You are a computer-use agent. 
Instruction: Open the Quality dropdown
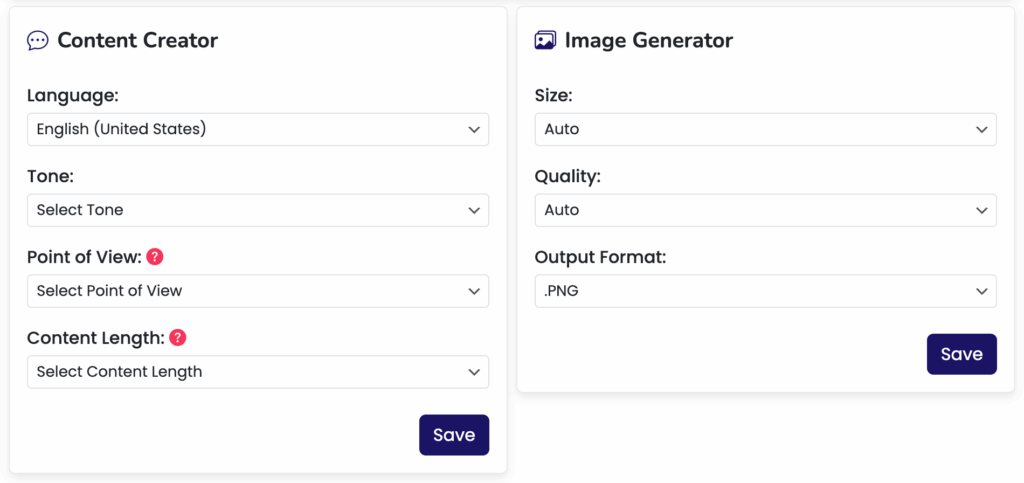pos(765,210)
